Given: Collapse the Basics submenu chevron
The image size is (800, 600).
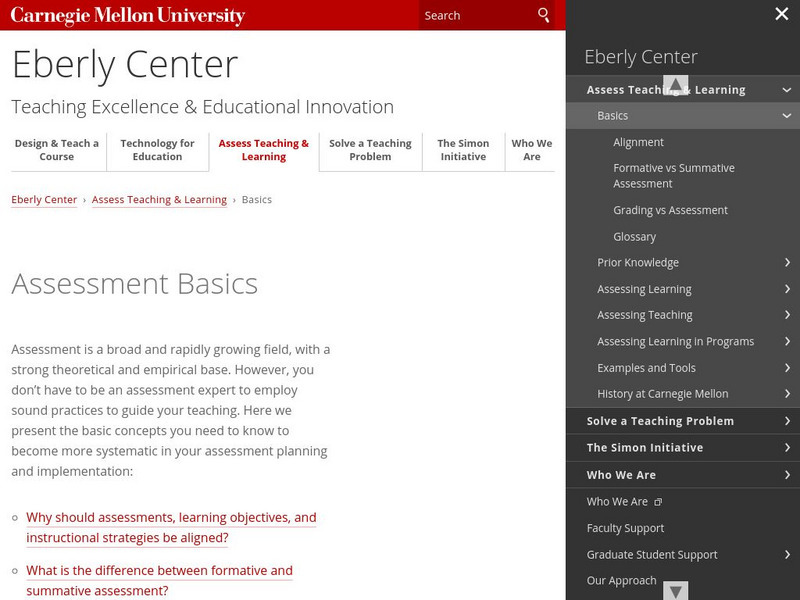Looking at the screenshot, I should point(787,116).
